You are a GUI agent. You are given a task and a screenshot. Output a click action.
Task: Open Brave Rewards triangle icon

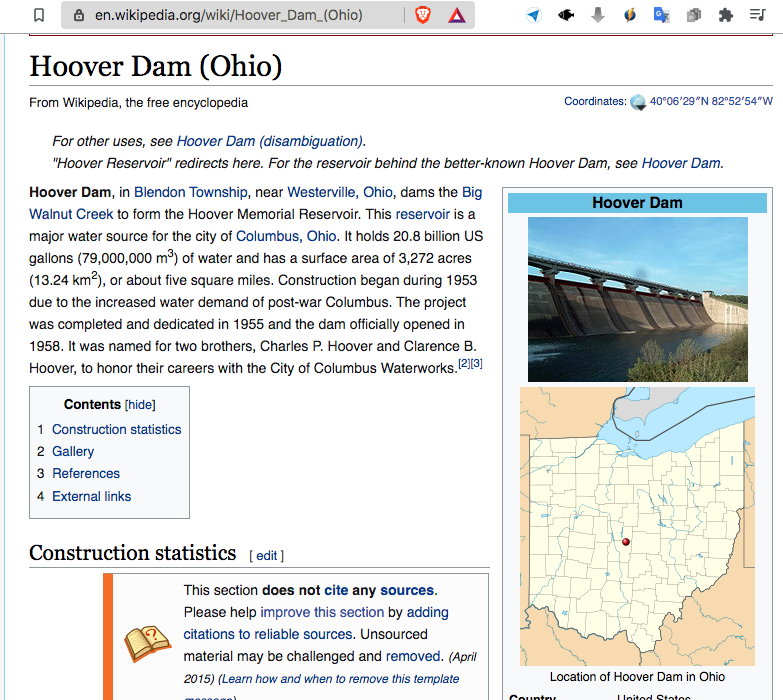pyautogui.click(x=456, y=16)
